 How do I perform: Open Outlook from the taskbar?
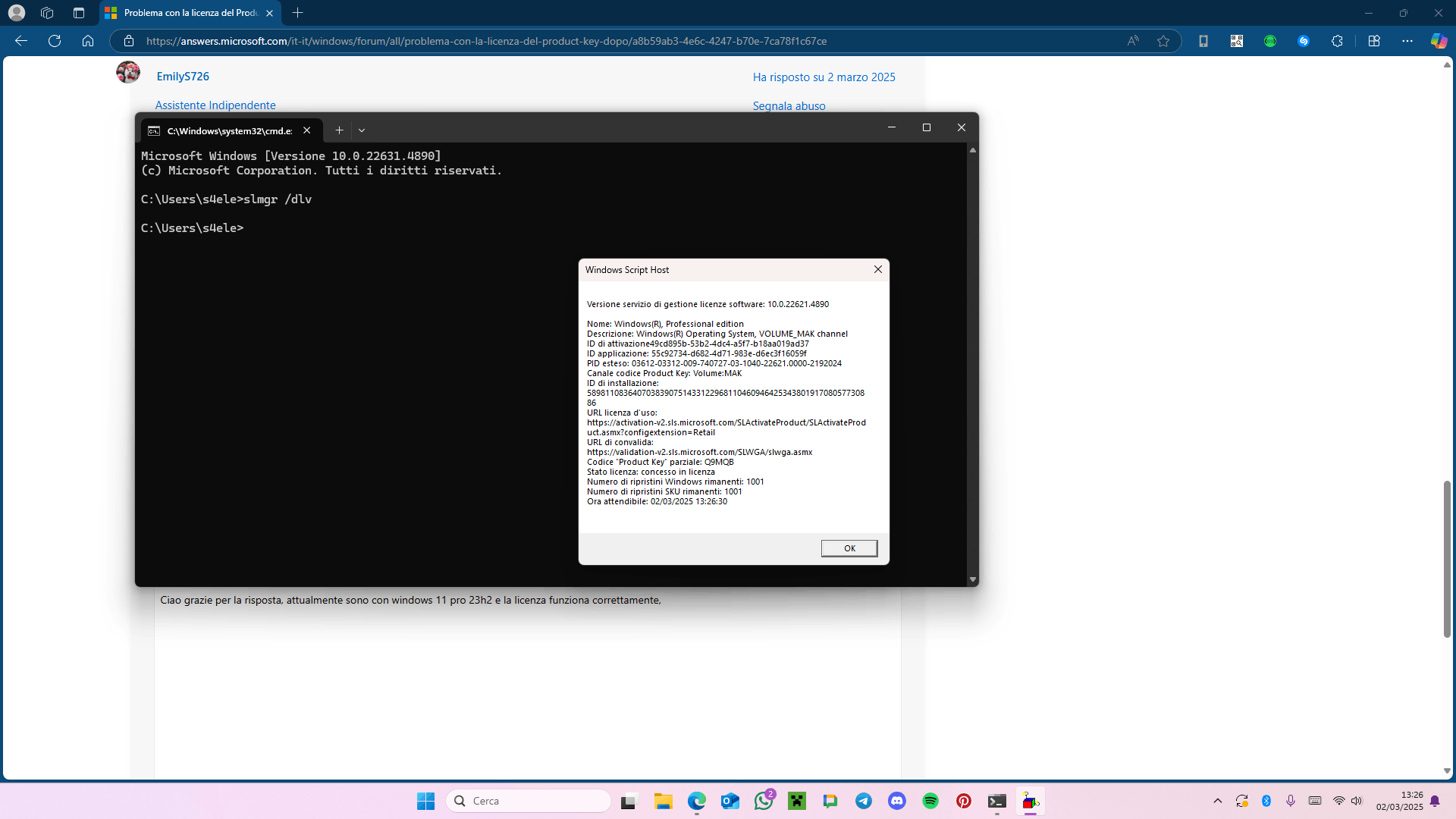tap(730, 801)
